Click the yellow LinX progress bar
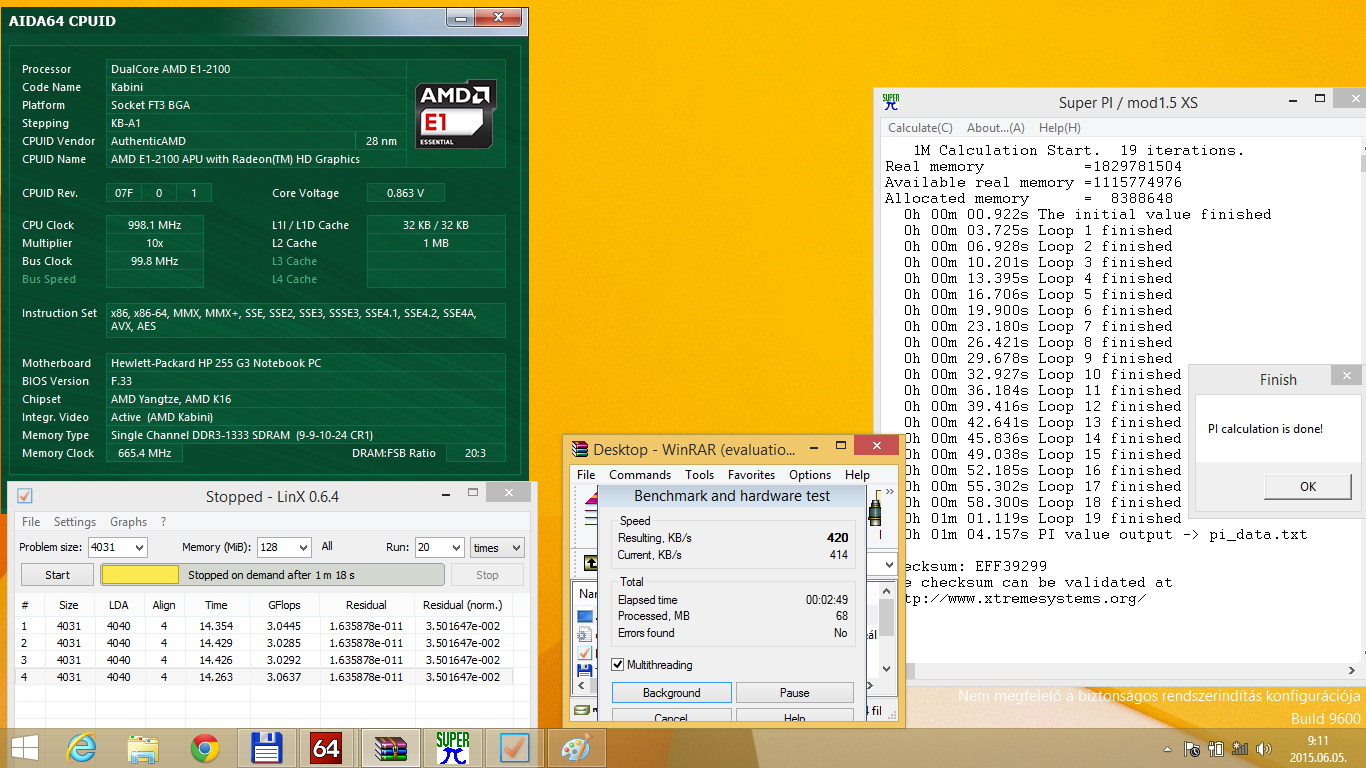 pyautogui.click(x=140, y=575)
